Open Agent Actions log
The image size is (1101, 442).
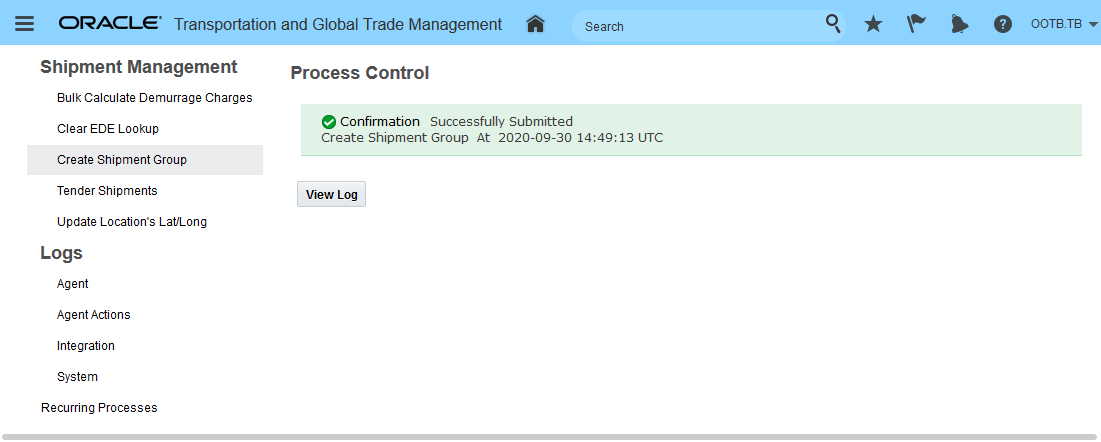point(94,315)
